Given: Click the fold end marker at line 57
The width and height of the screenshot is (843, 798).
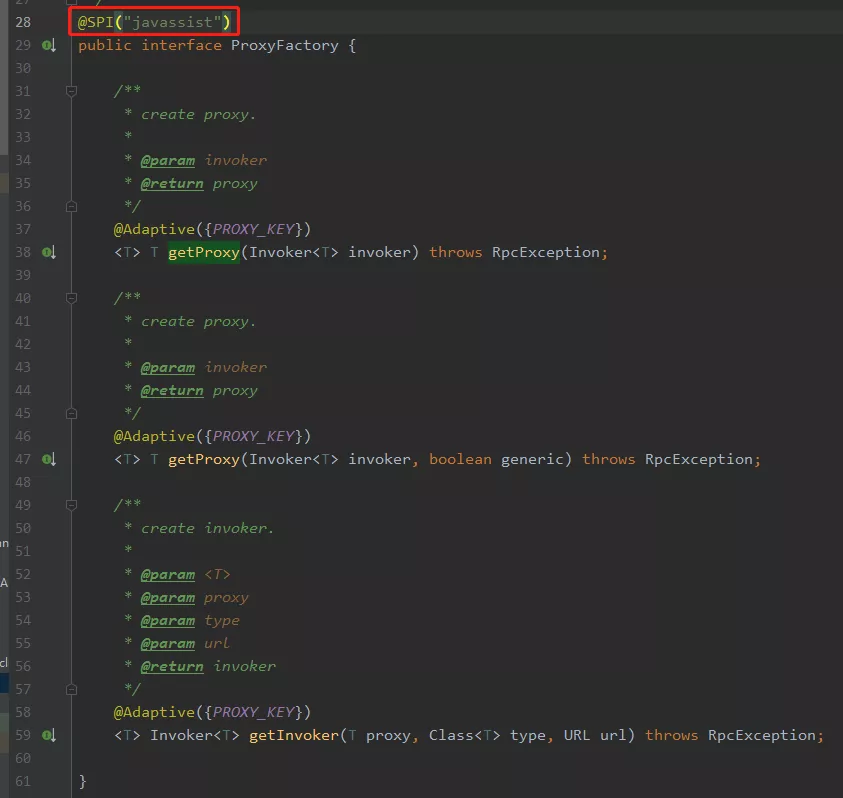Looking at the screenshot, I should click(x=71, y=689).
